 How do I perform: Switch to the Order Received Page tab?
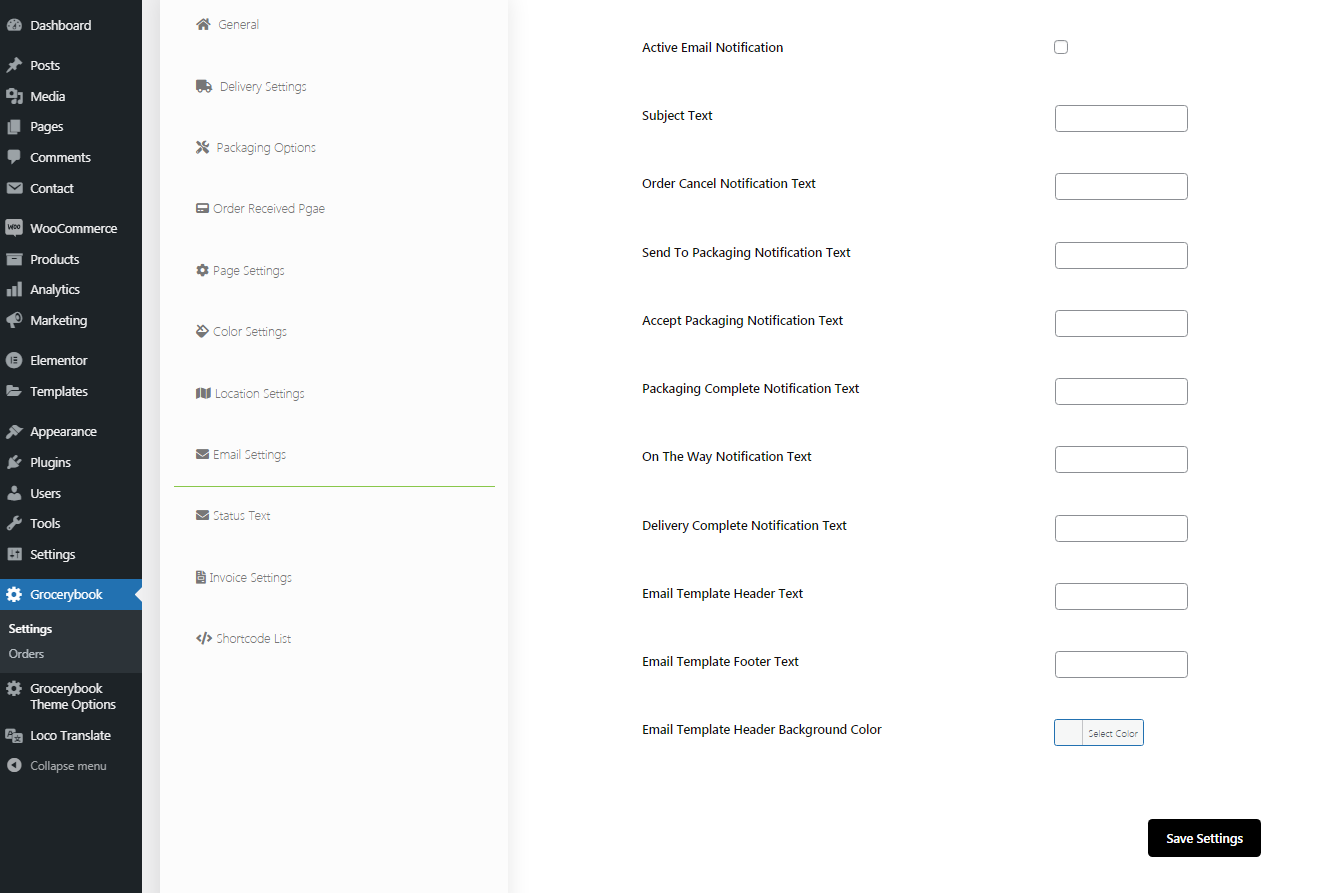click(x=268, y=209)
